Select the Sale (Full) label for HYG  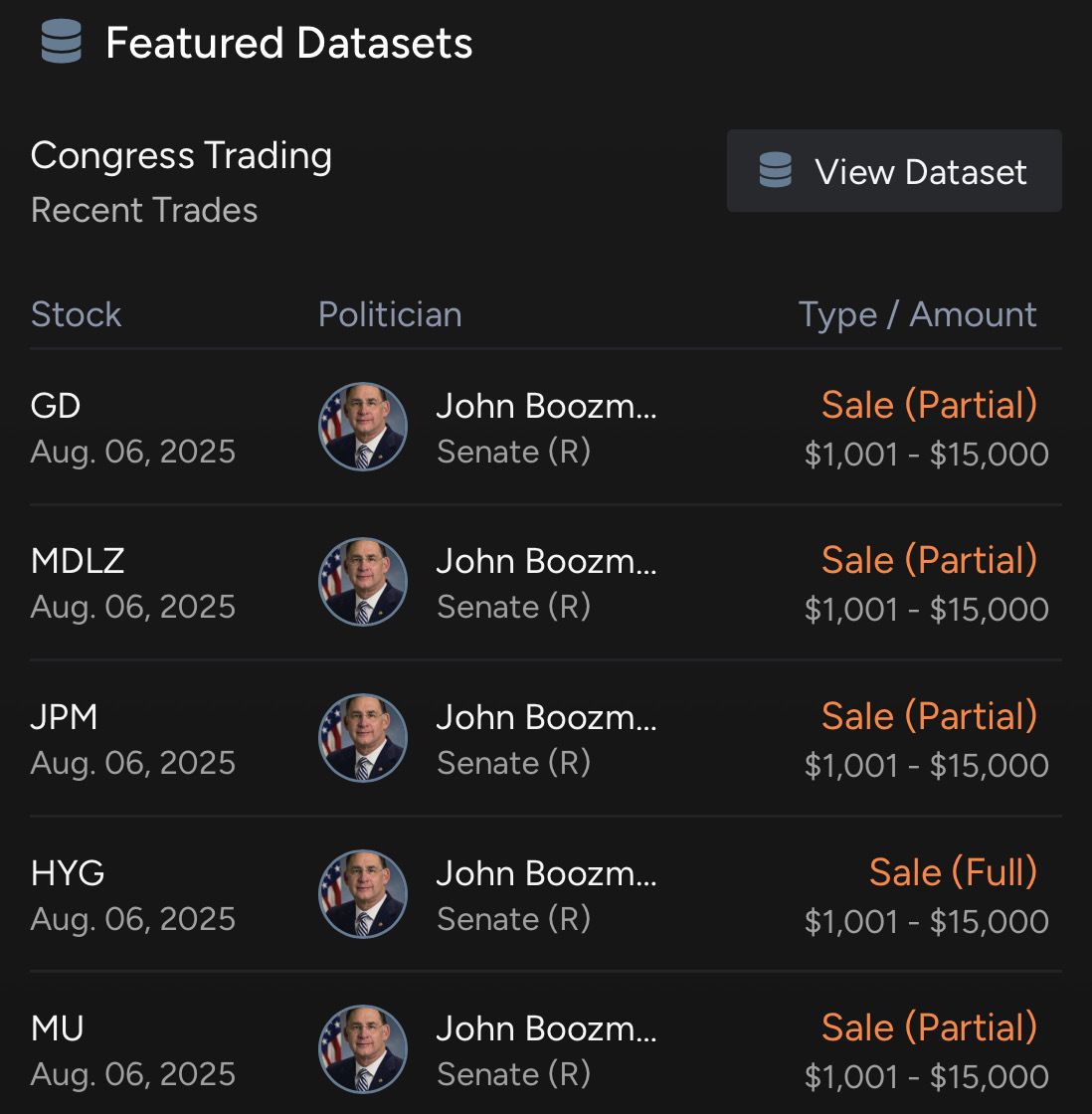click(953, 872)
